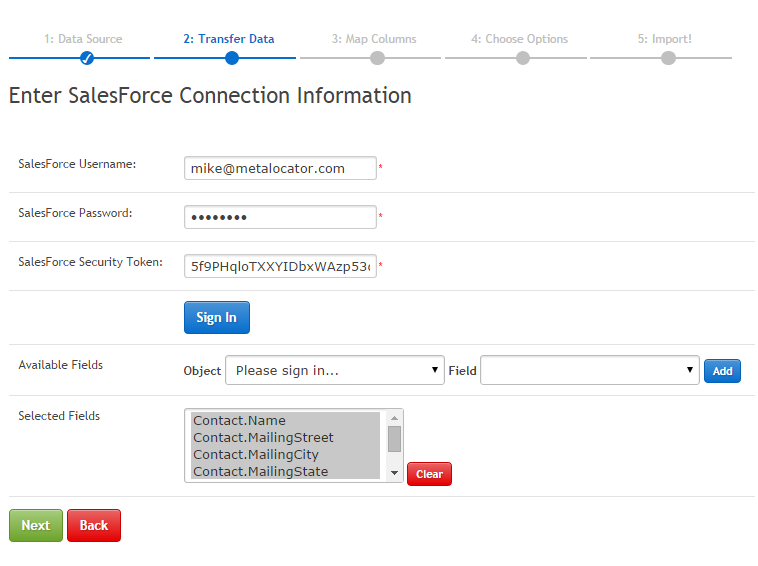The image size is (758, 566).
Task: Focus the SalesForce Username field
Action: (x=280, y=168)
